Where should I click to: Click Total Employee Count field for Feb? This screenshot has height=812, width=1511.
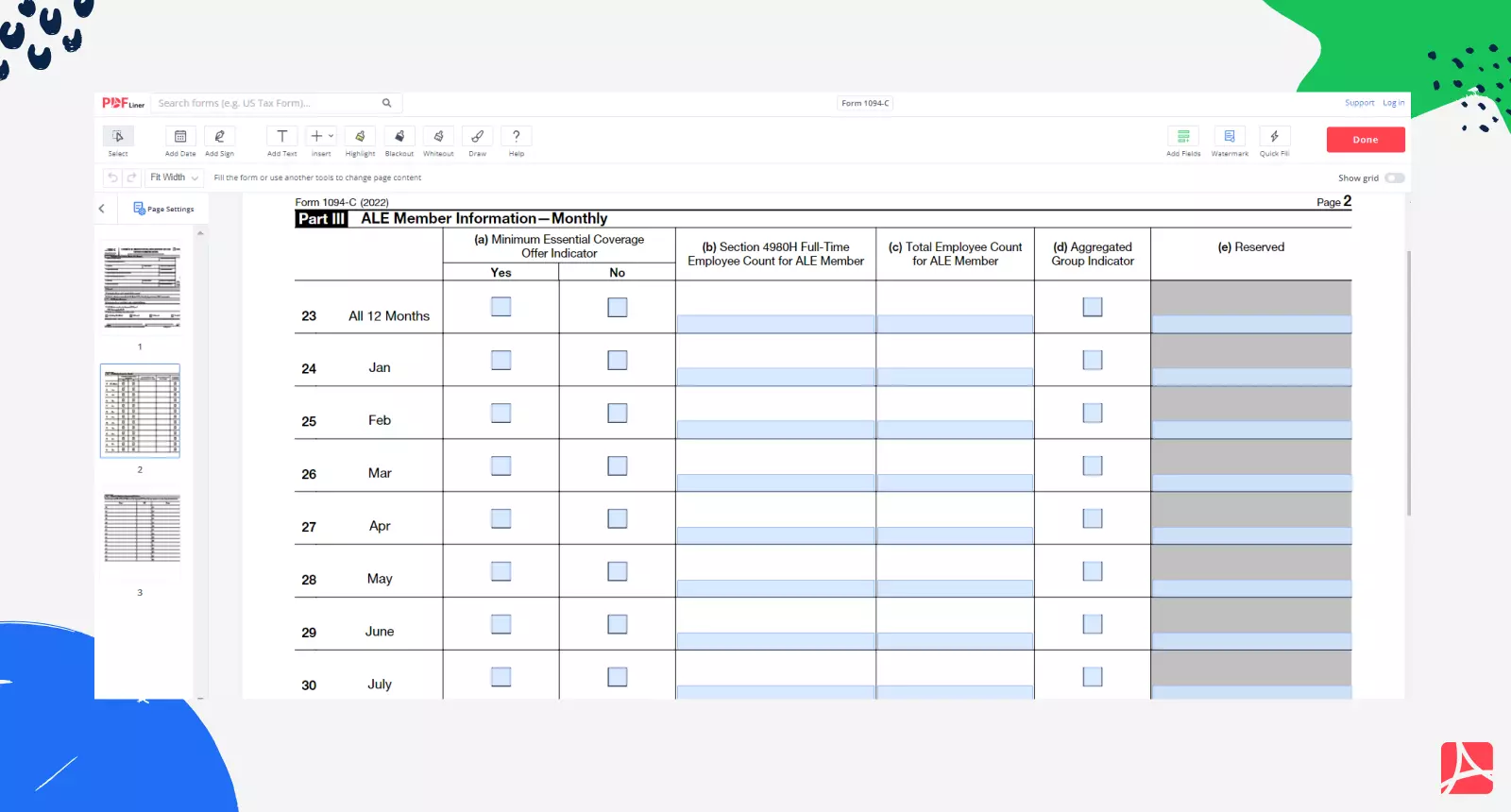(955, 431)
